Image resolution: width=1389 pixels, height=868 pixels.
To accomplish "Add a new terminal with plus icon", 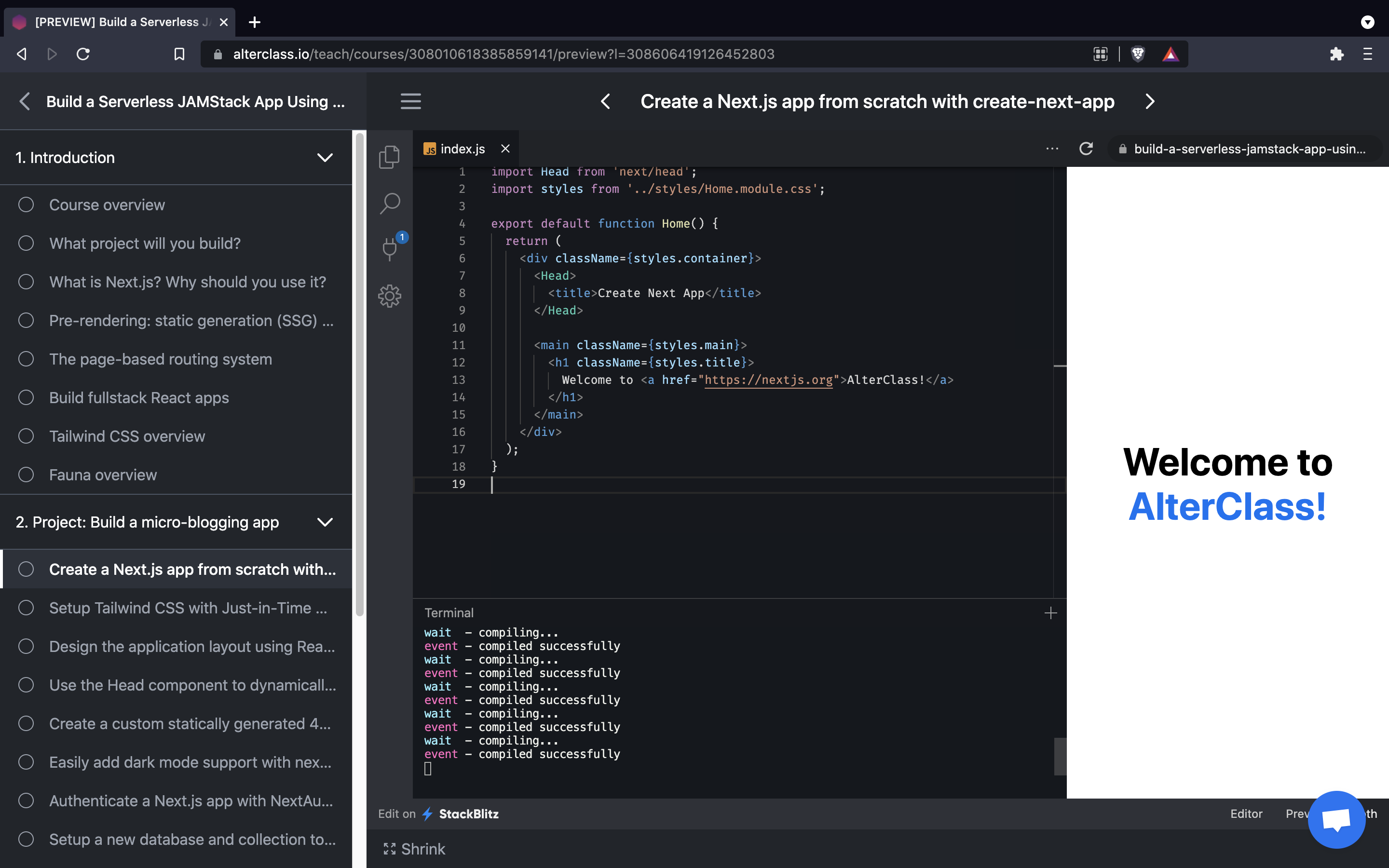I will 1050,612.
